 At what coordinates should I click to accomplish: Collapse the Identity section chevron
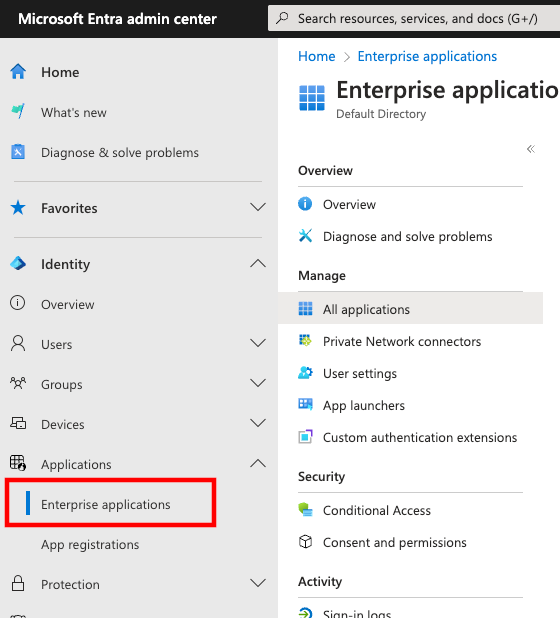coord(258,263)
